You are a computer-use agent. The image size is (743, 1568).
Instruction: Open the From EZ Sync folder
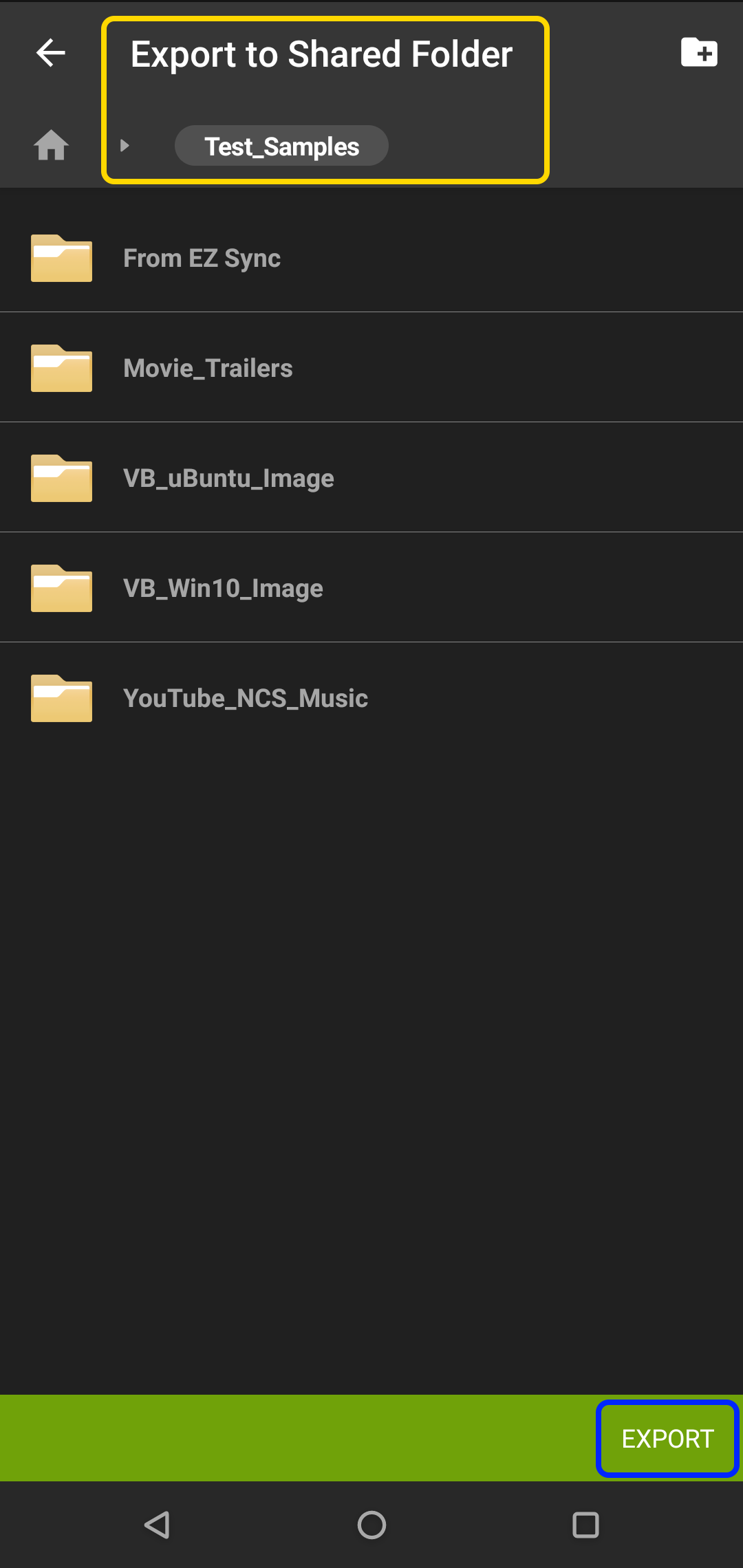[371, 258]
